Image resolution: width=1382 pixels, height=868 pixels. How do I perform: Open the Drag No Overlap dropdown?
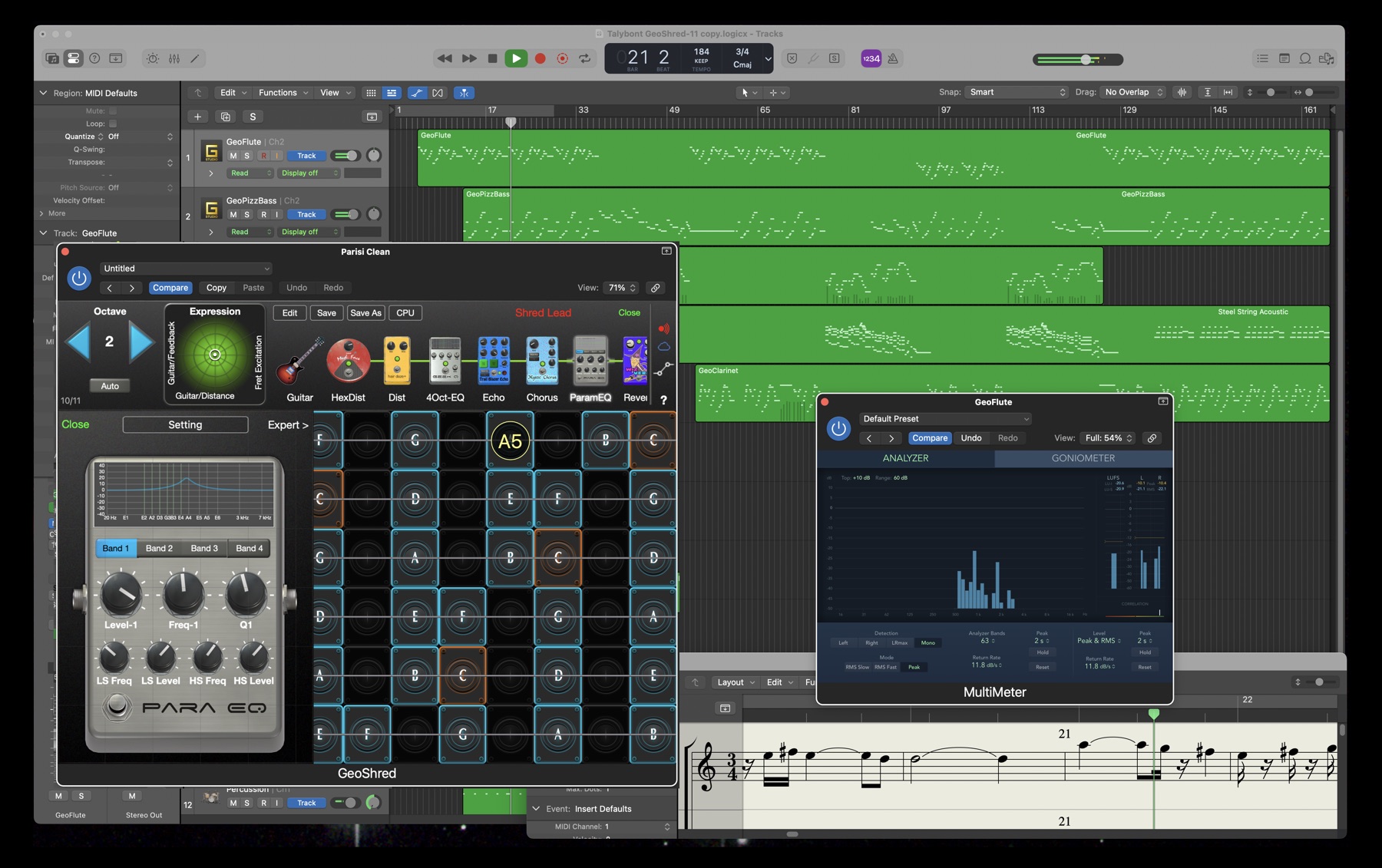tap(1133, 92)
